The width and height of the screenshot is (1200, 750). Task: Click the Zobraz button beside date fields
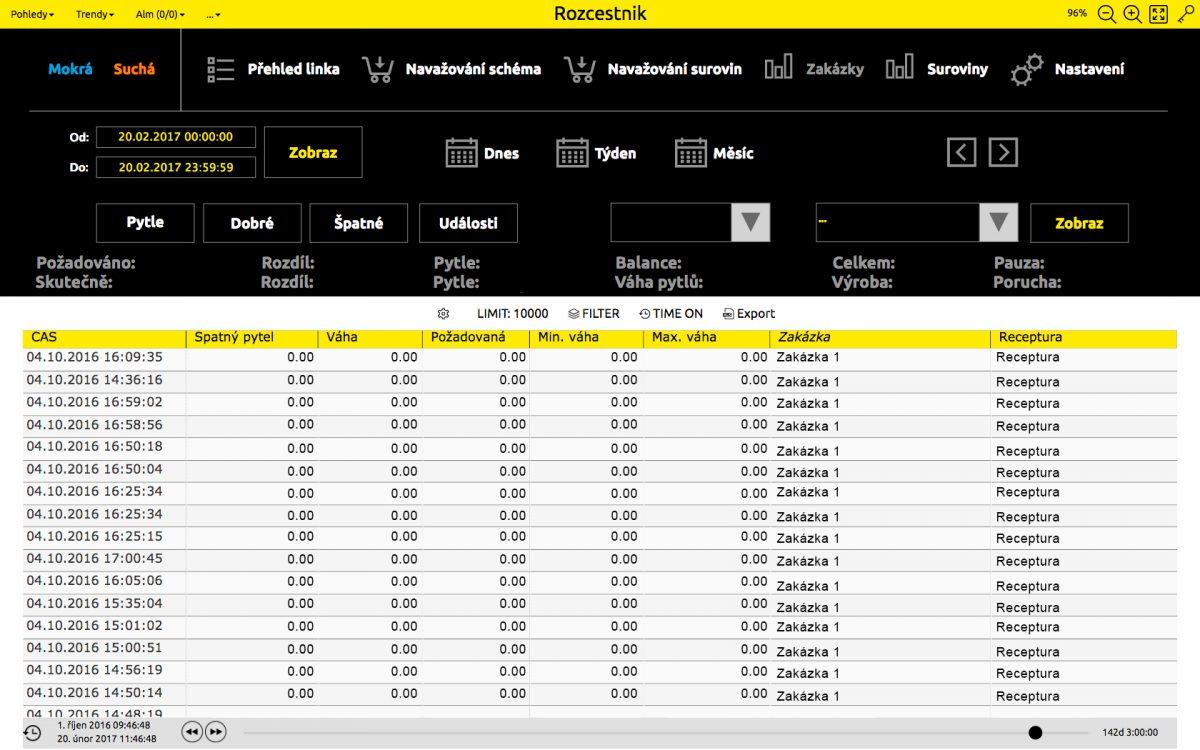pyautogui.click(x=313, y=152)
